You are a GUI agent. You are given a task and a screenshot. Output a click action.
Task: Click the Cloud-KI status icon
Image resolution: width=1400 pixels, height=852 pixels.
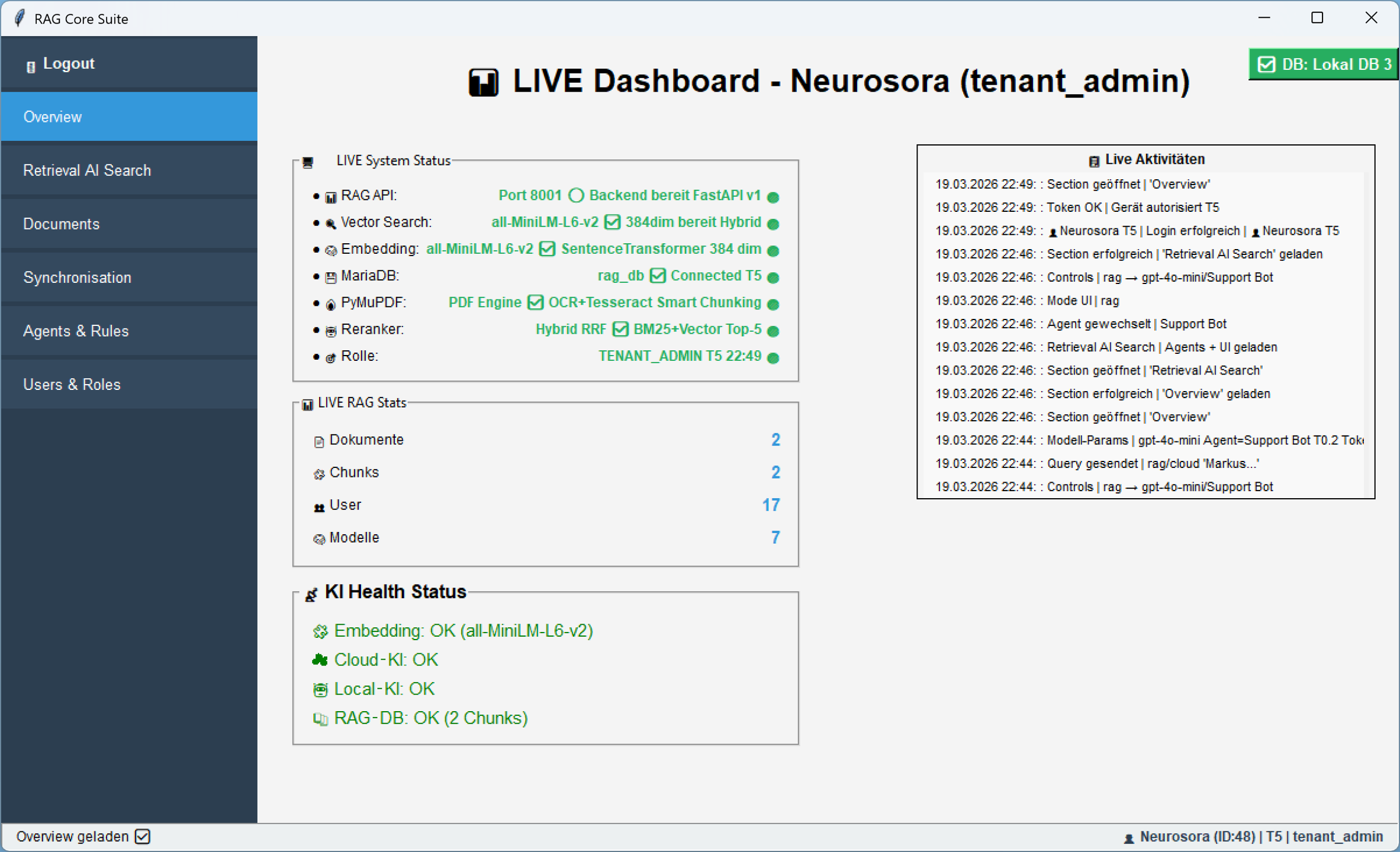tap(320, 660)
